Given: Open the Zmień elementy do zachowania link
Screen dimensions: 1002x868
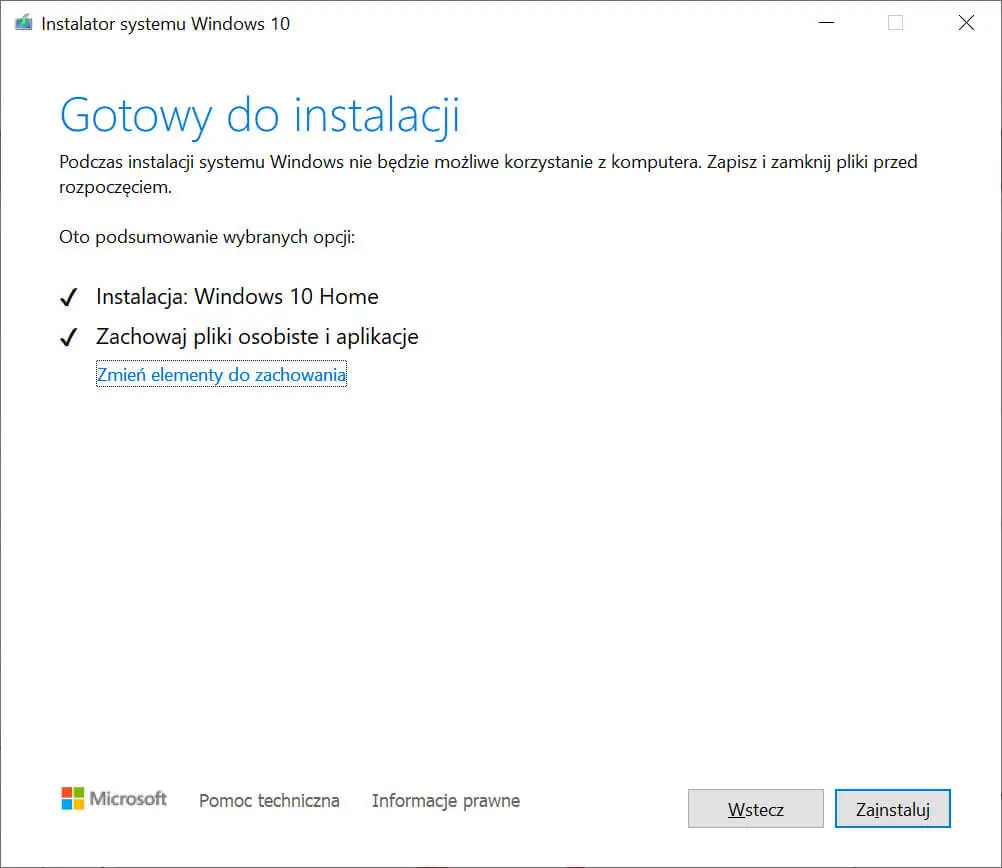Looking at the screenshot, I should (x=221, y=376).
